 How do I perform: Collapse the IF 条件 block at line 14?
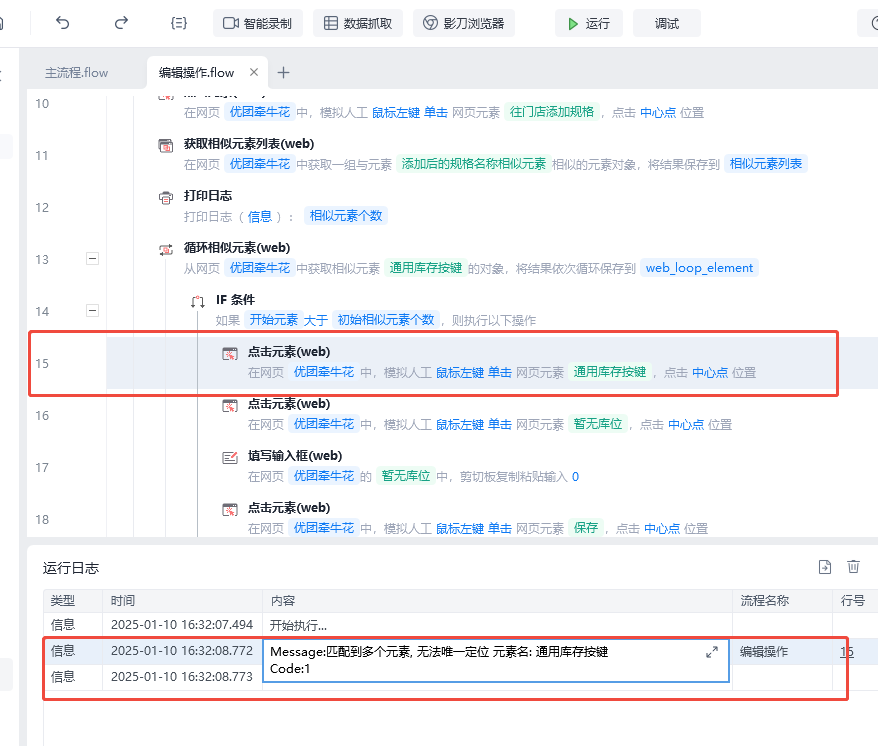point(93,311)
